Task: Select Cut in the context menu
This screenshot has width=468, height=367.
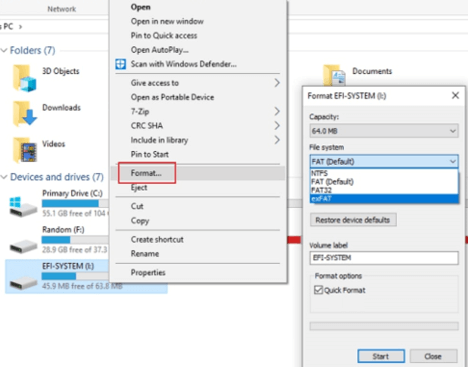Action: (x=137, y=206)
